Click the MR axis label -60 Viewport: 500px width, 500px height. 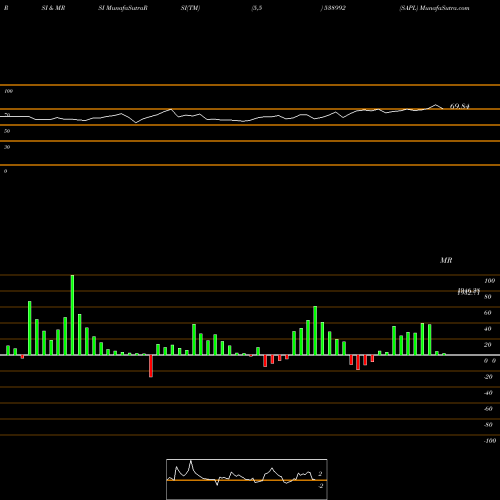(x=488, y=409)
